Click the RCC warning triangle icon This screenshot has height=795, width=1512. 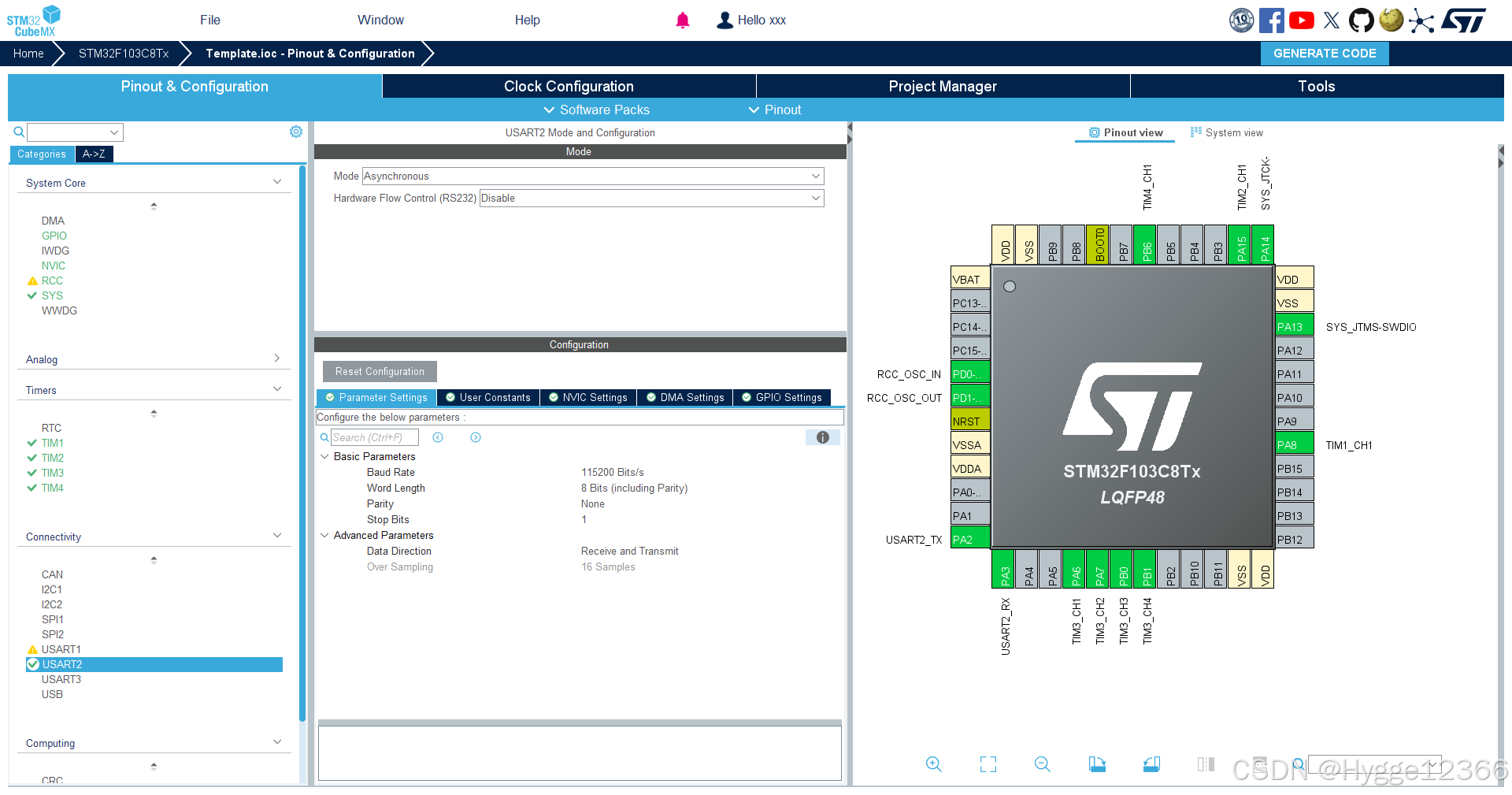[x=32, y=280]
